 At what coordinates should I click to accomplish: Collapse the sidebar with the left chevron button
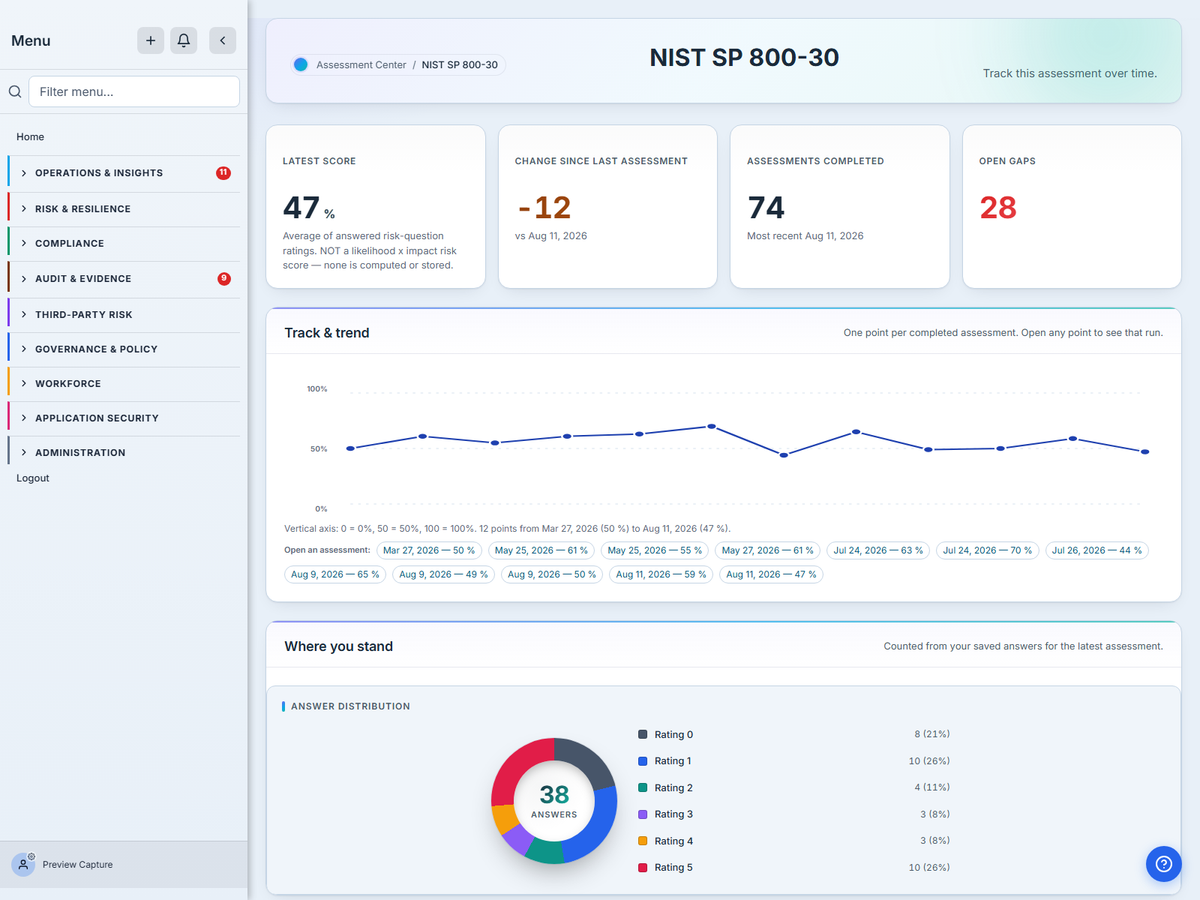(x=222, y=40)
